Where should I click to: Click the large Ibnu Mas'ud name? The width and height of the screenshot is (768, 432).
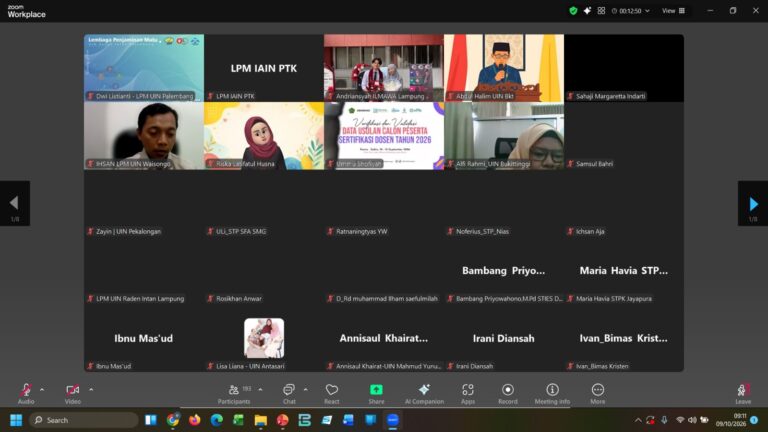144,338
